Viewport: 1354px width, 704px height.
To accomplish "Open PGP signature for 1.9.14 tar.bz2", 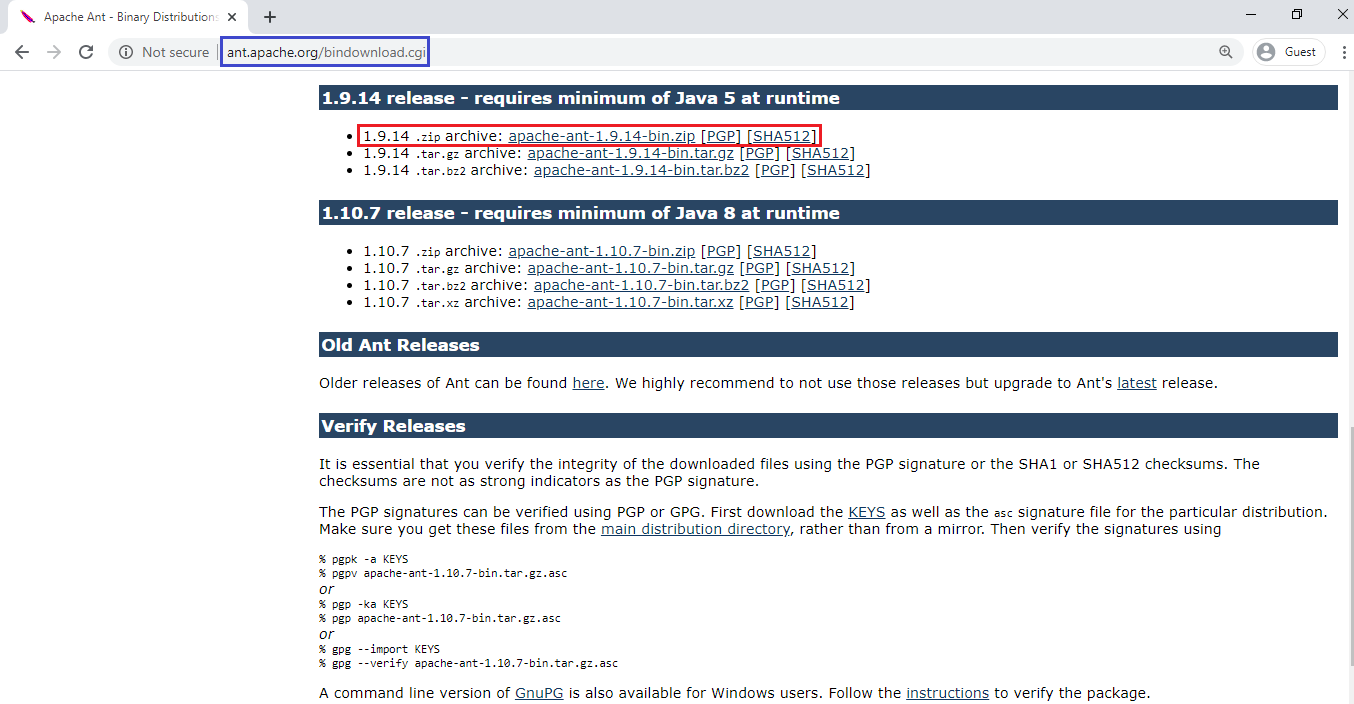I will coord(775,170).
